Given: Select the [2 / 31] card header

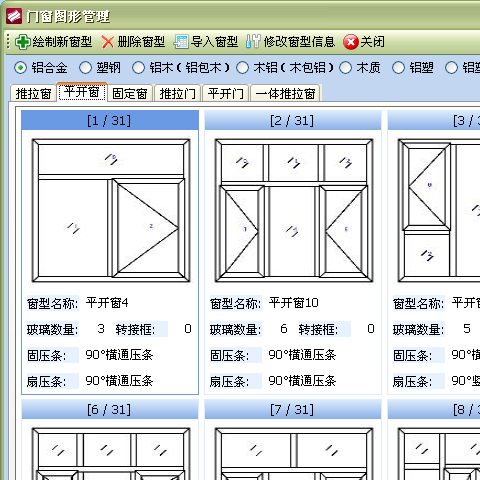Looking at the screenshot, I should point(293,120).
